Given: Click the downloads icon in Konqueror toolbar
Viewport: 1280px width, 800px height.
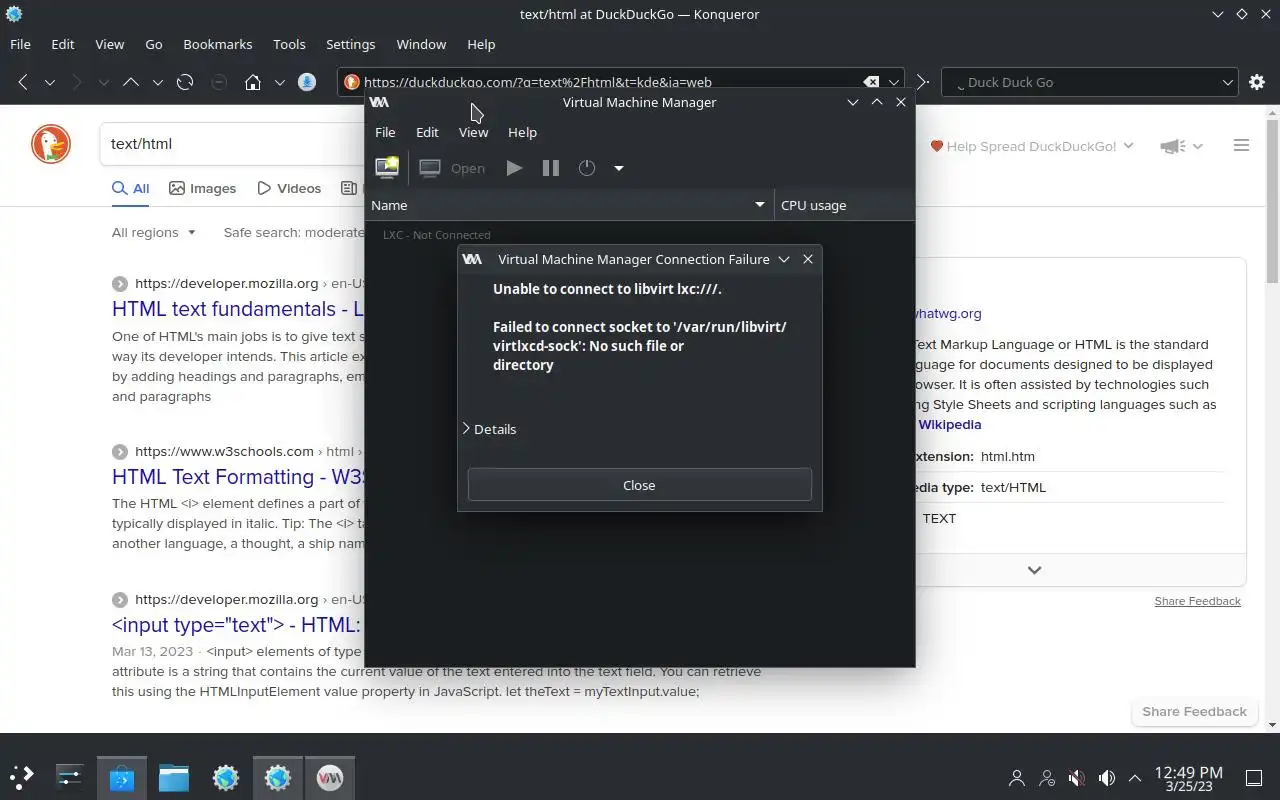Looking at the screenshot, I should coord(308,82).
